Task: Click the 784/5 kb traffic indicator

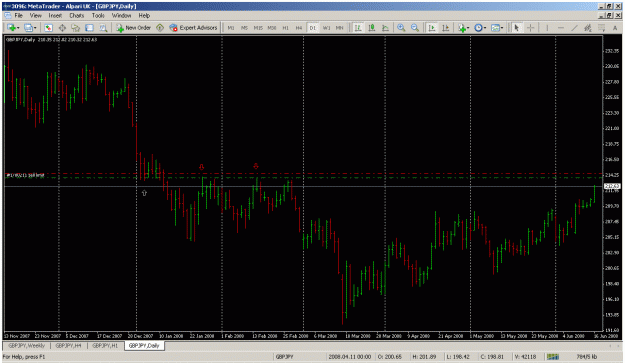Action: (x=586, y=357)
